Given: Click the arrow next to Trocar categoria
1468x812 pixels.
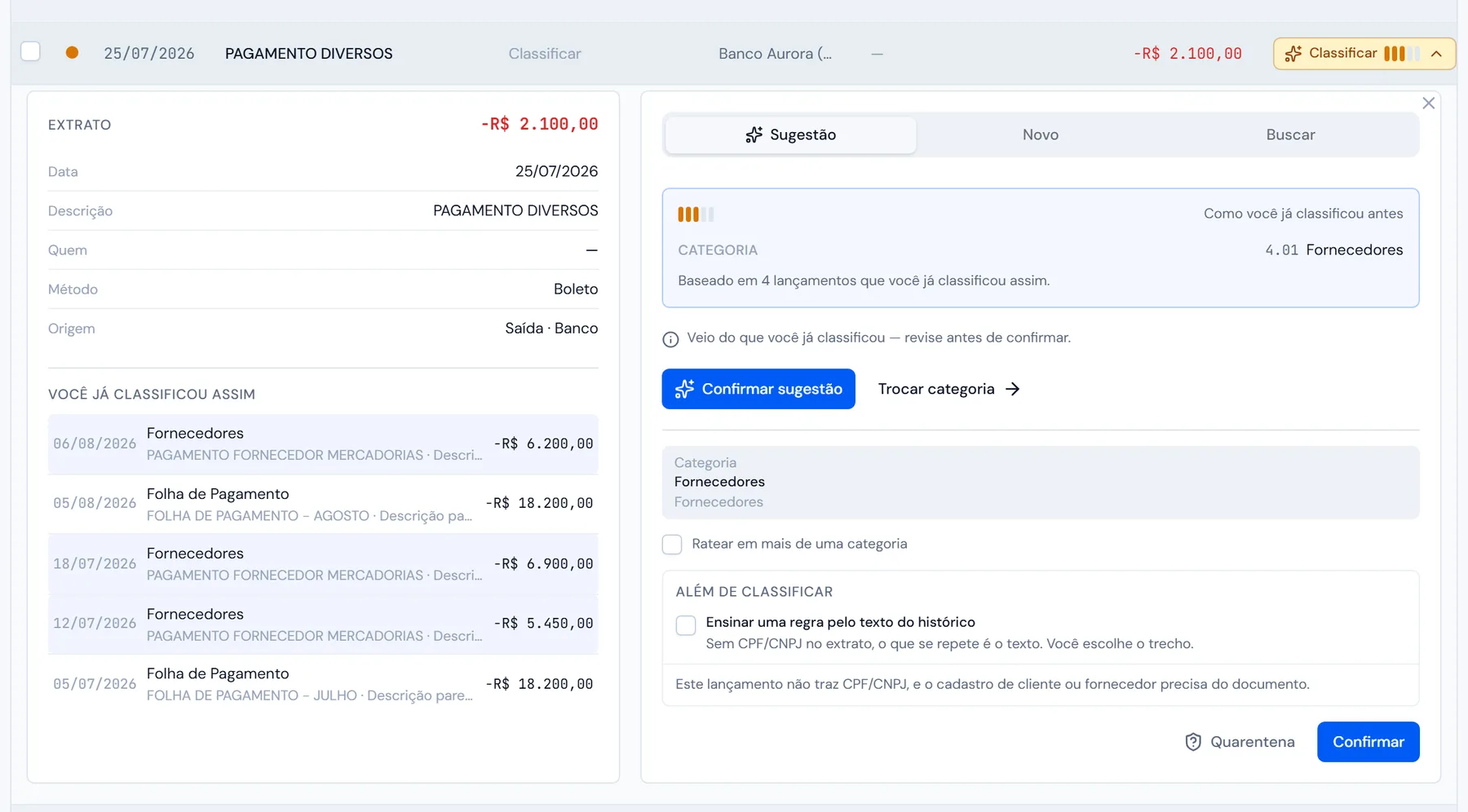Looking at the screenshot, I should click(x=1012, y=389).
